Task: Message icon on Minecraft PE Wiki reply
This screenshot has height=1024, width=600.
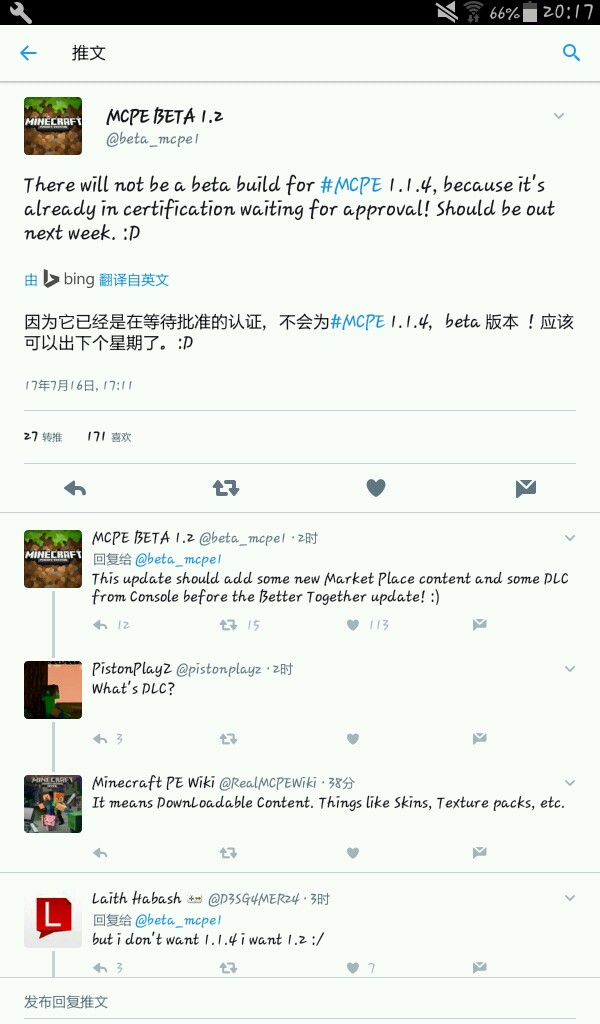Action: click(x=479, y=852)
